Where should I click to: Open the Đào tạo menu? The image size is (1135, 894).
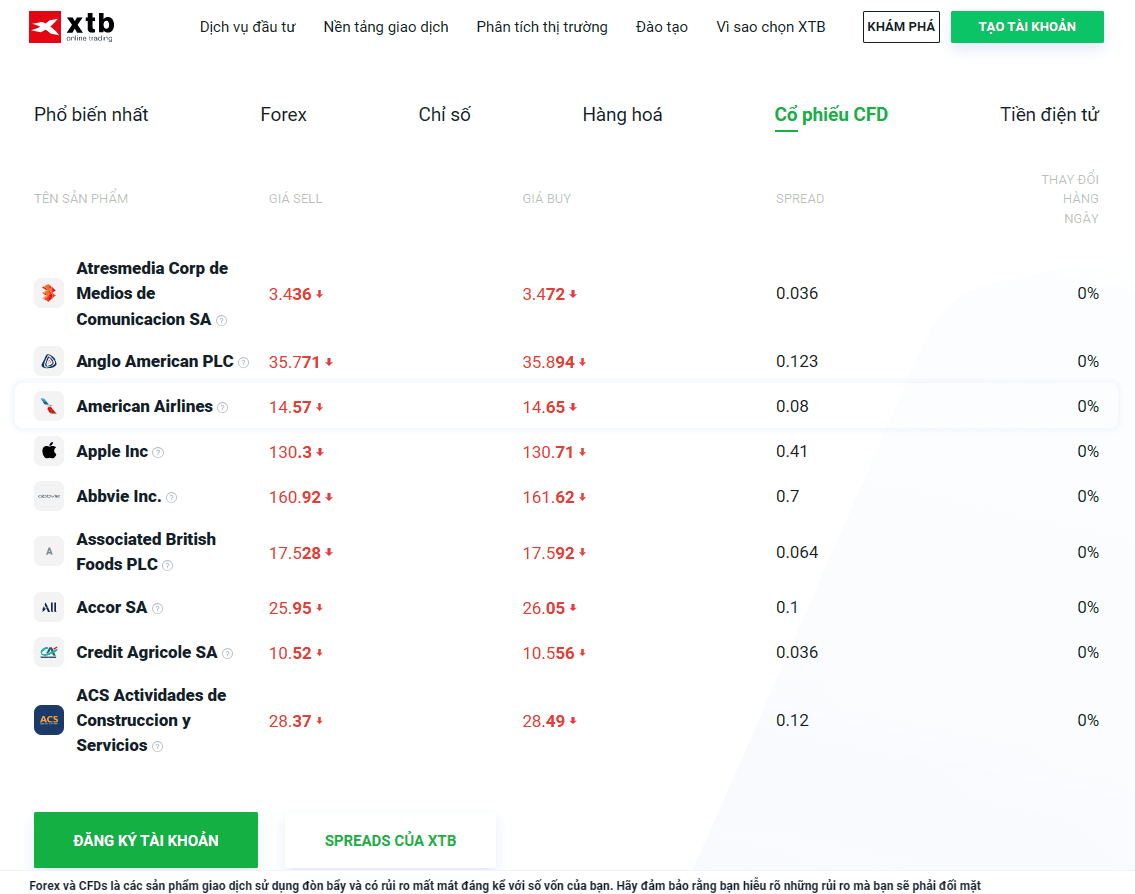tap(662, 27)
